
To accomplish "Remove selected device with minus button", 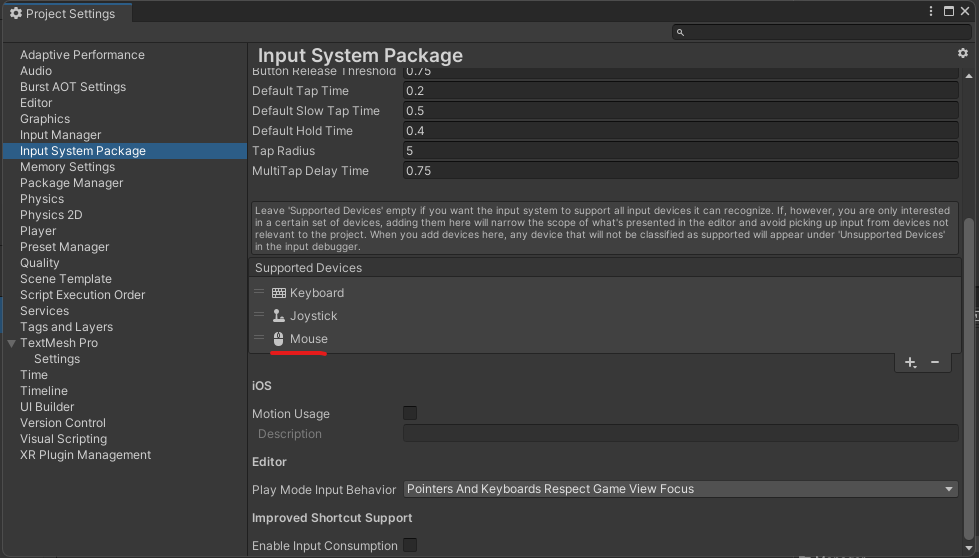I will [935, 363].
